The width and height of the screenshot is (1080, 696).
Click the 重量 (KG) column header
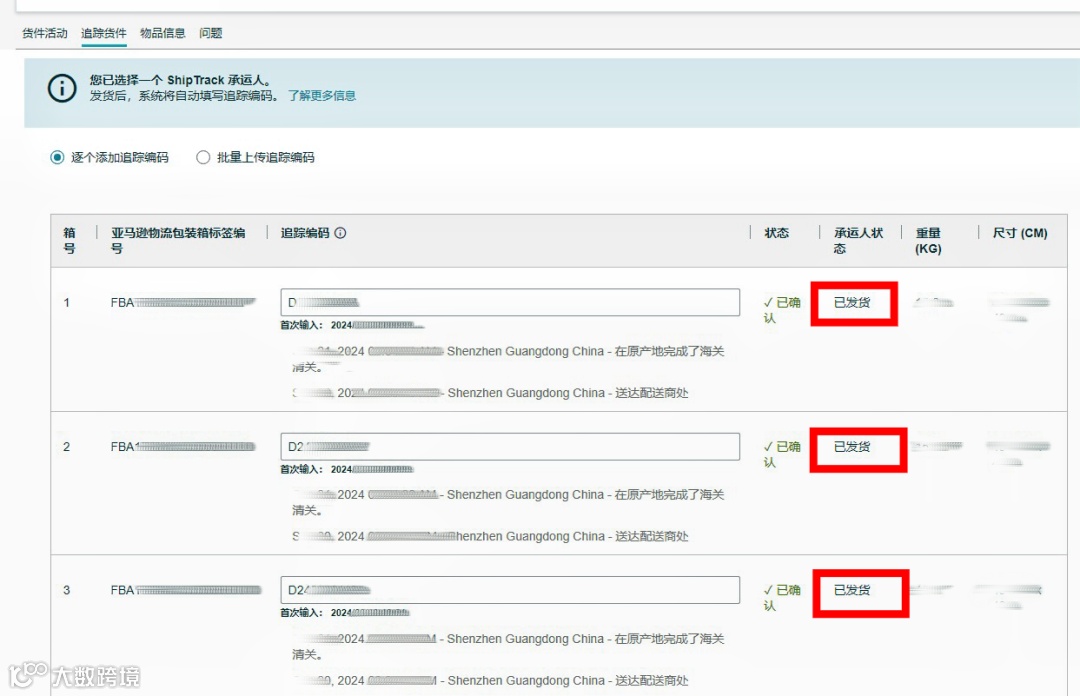point(928,240)
